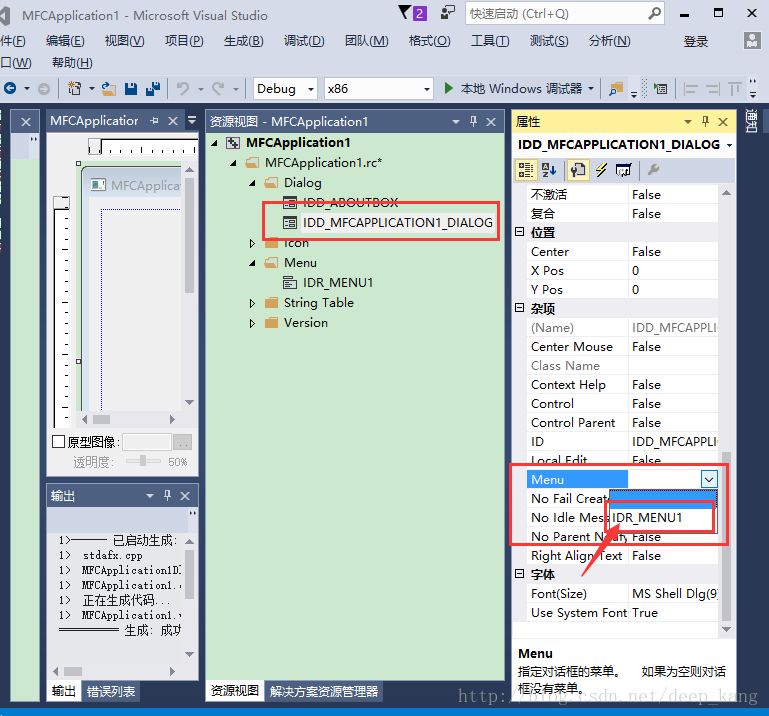The width and height of the screenshot is (769, 716).
Task: Start debugging with the green play icon
Action: pyautogui.click(x=448, y=88)
